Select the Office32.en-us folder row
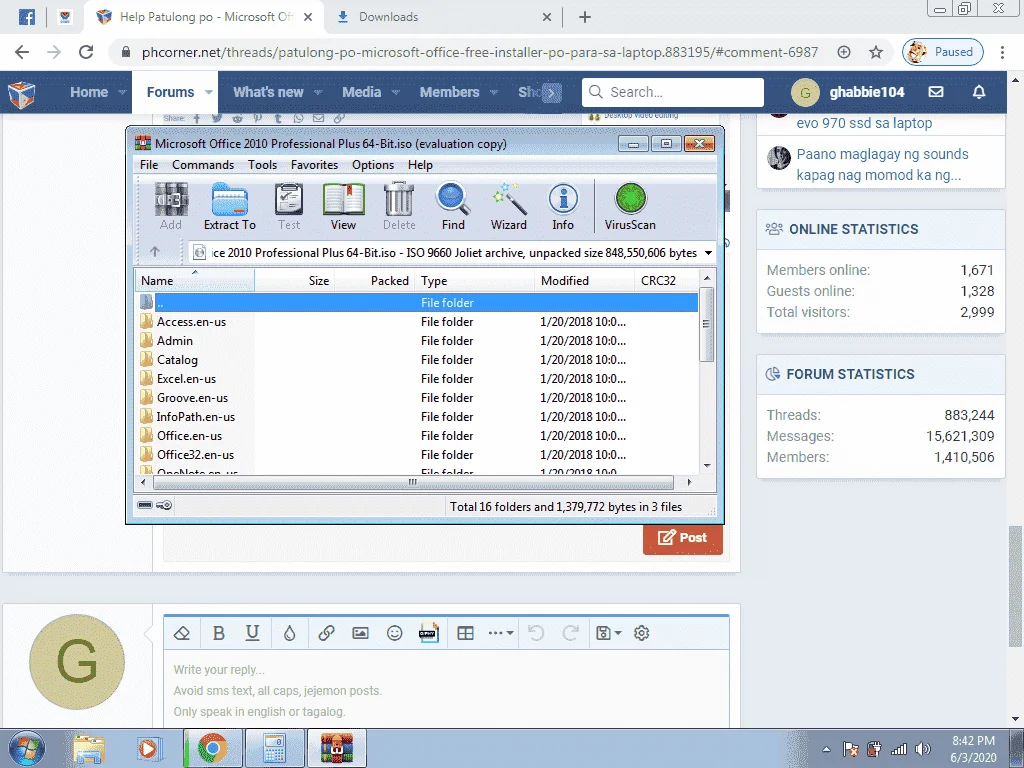This screenshot has height=768, width=1024. pyautogui.click(x=417, y=455)
